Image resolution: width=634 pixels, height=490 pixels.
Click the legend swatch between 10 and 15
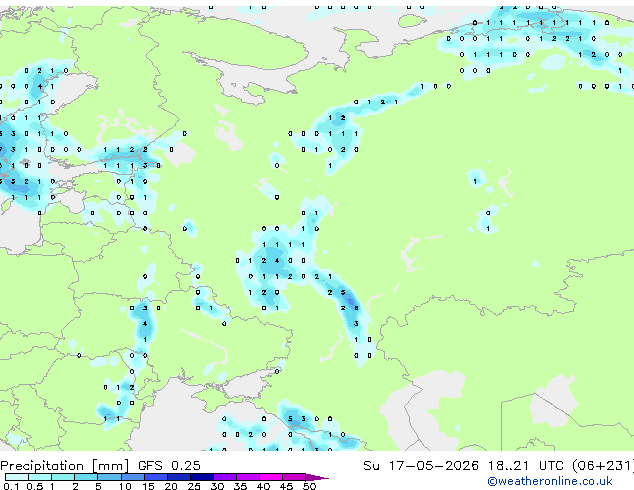(132, 477)
